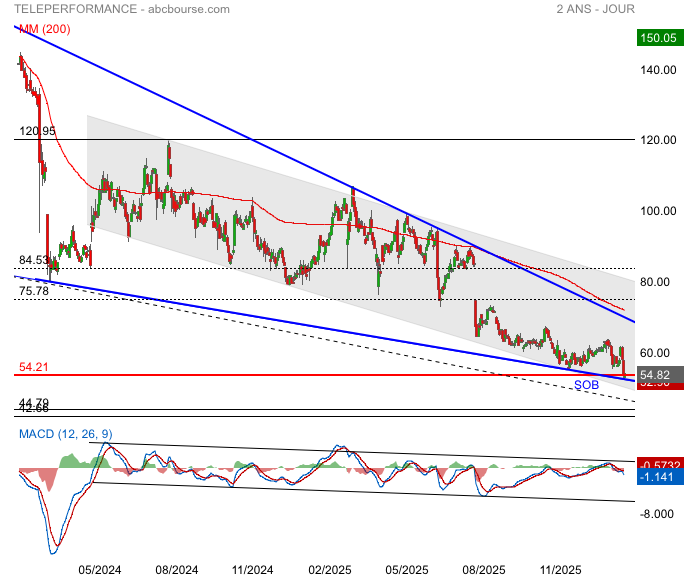Select the blue -1.141 MACD value tag
Viewport: 684px width, 580px height.
pos(660,477)
